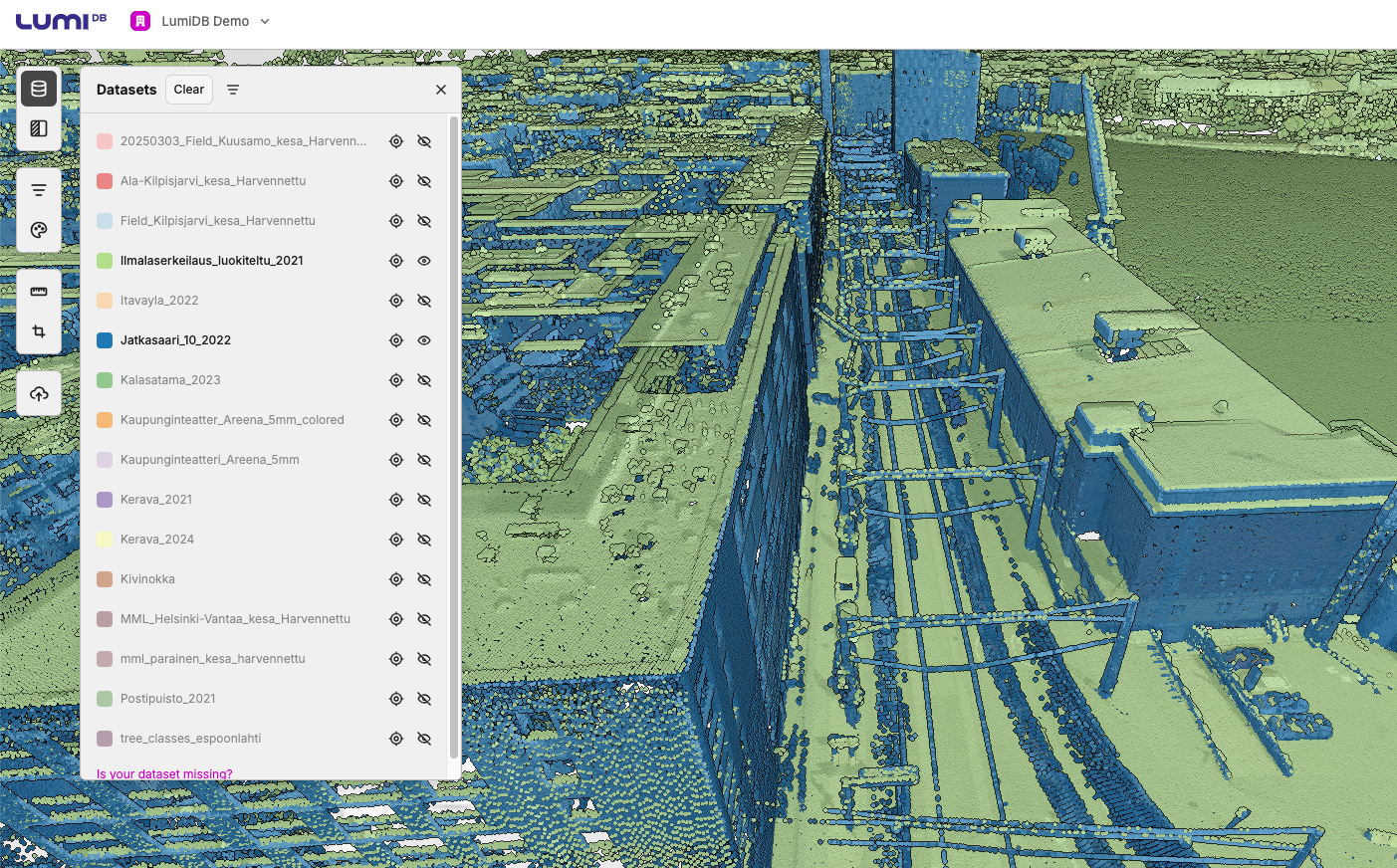This screenshot has height=868, width=1397.
Task: Open the filter list icon in left sidebar
Action: (39, 190)
